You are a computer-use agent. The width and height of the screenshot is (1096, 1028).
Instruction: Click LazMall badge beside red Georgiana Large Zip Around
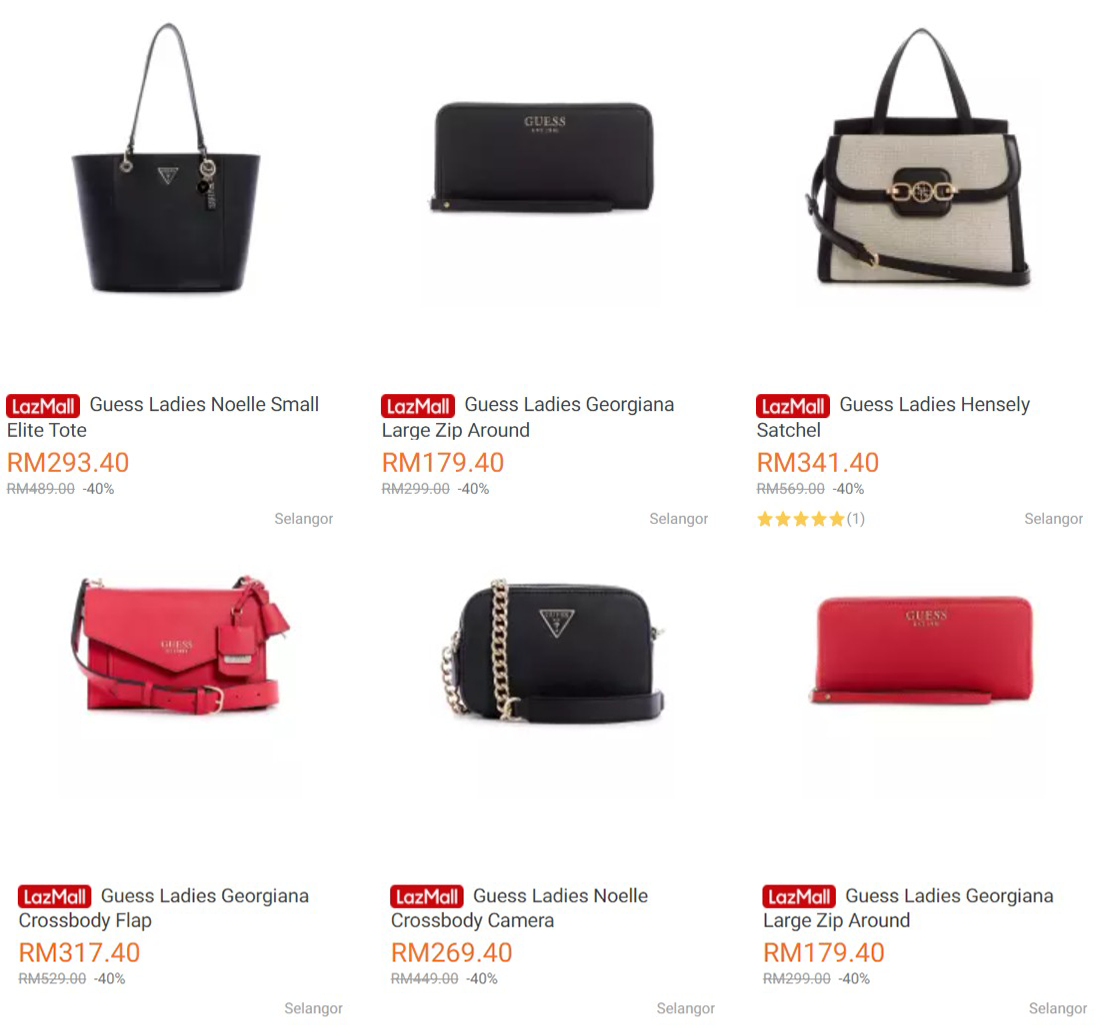(x=799, y=897)
